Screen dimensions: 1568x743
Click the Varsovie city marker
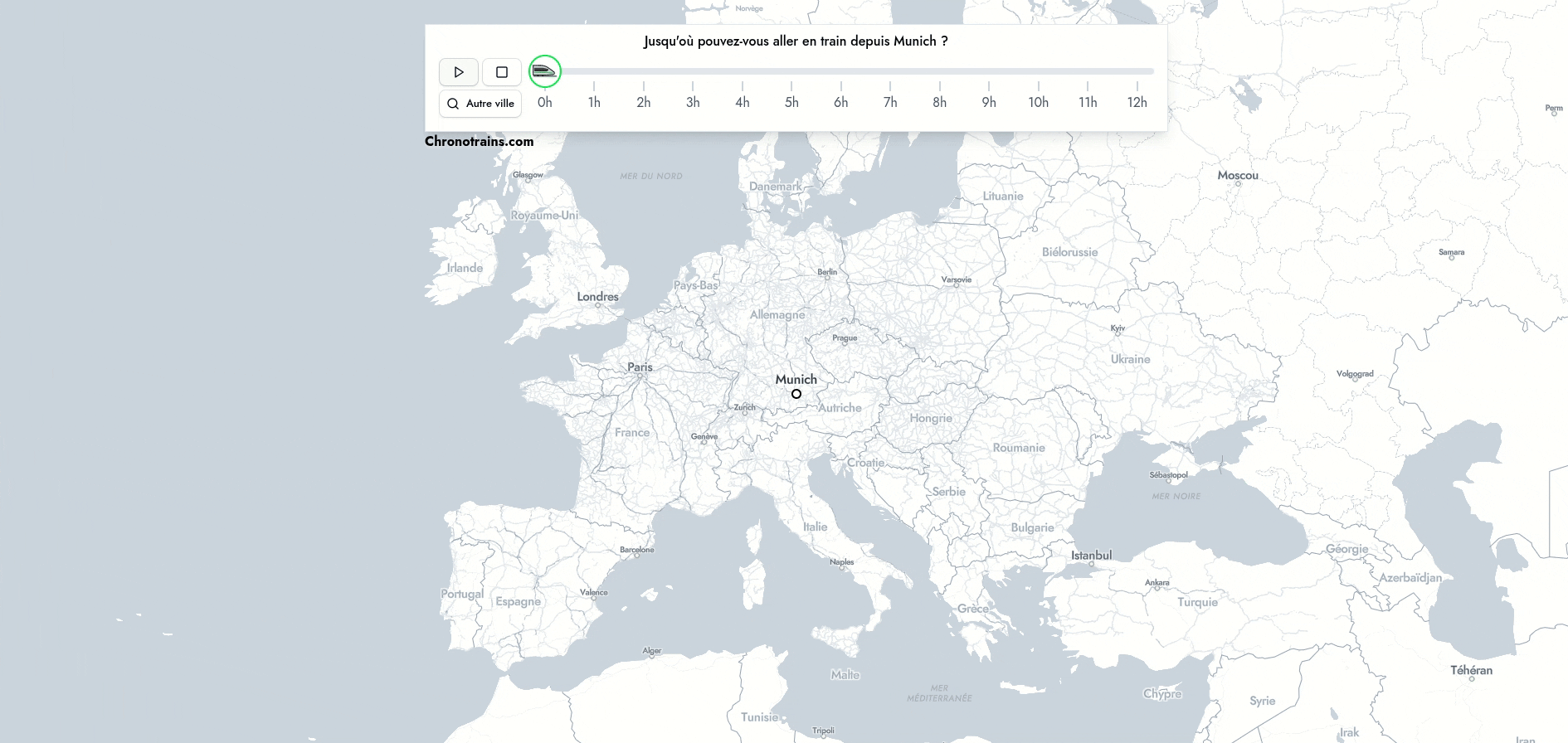956,280
